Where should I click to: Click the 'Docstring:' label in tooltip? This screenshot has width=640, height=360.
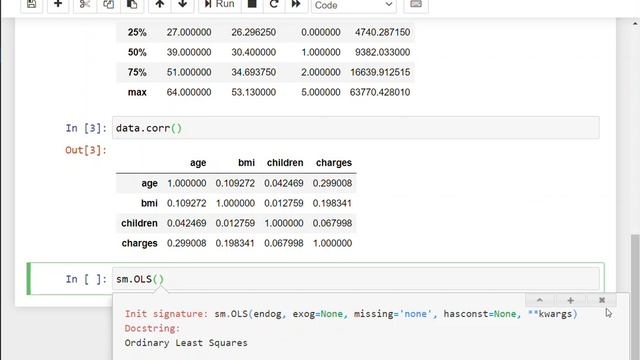152,329
